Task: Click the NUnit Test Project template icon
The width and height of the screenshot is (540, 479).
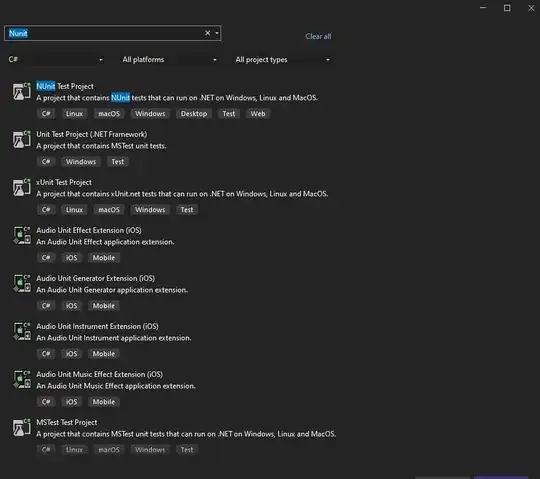Action: (22, 91)
